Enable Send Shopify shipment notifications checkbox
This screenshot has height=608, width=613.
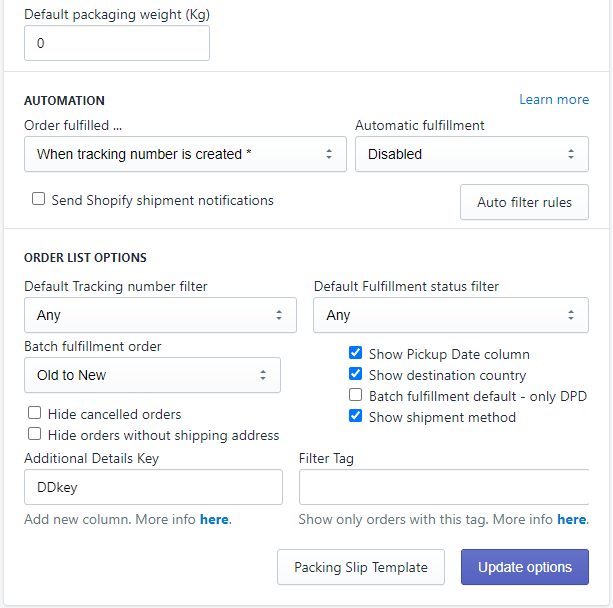point(38,199)
